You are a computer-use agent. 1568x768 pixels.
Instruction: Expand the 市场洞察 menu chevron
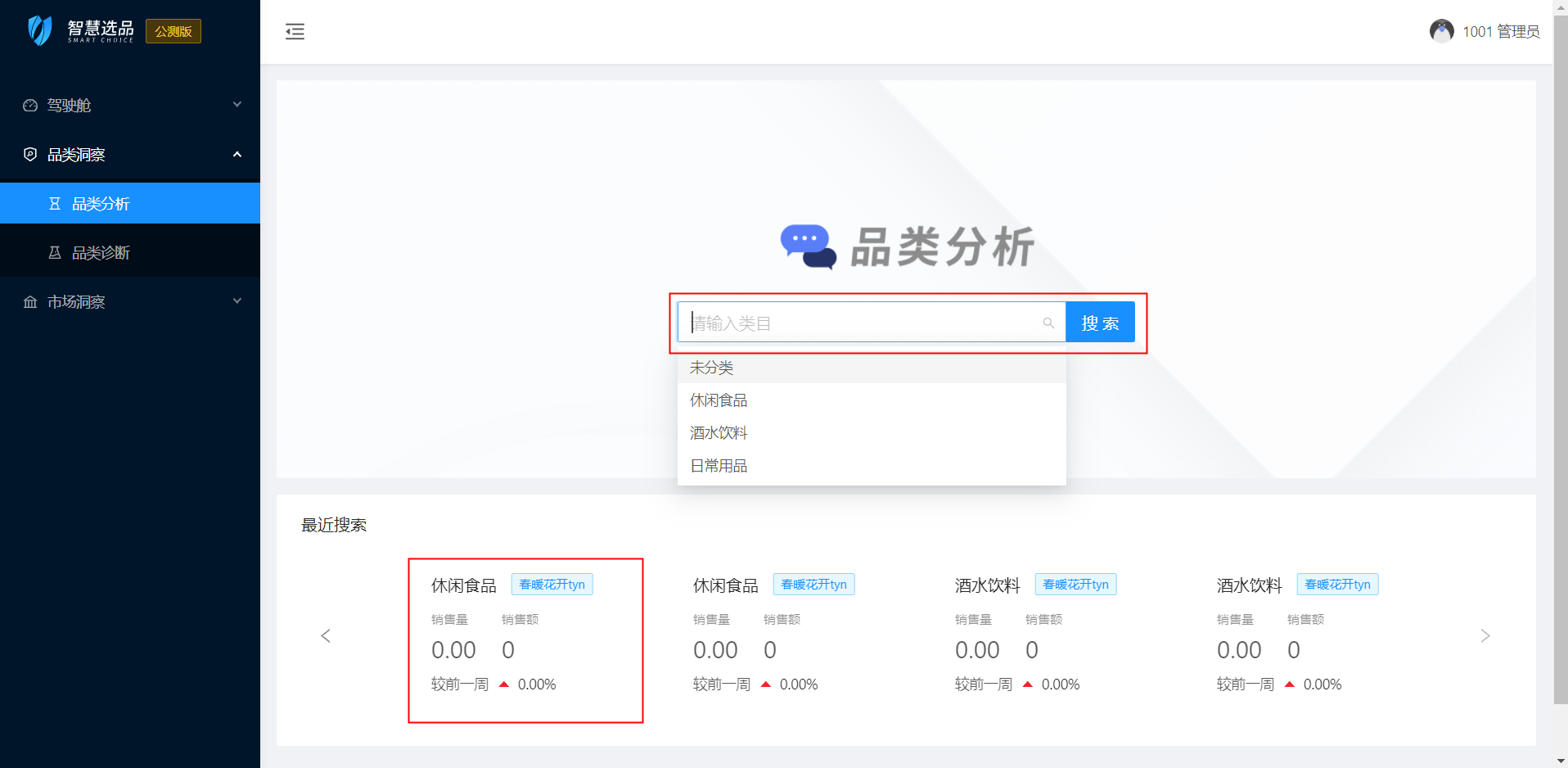click(237, 301)
